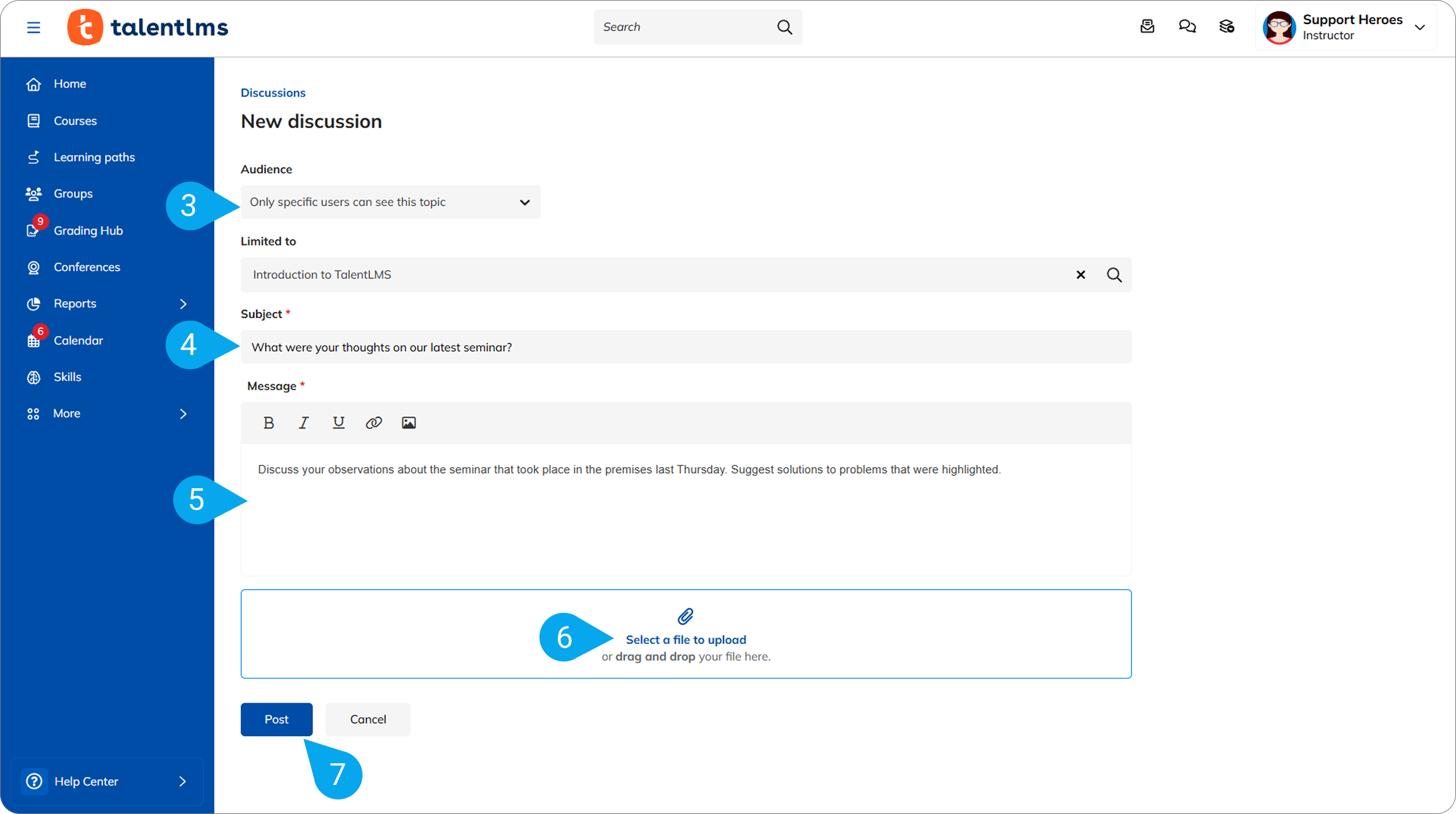
Task: Click the Bold formatting icon
Action: pos(269,422)
